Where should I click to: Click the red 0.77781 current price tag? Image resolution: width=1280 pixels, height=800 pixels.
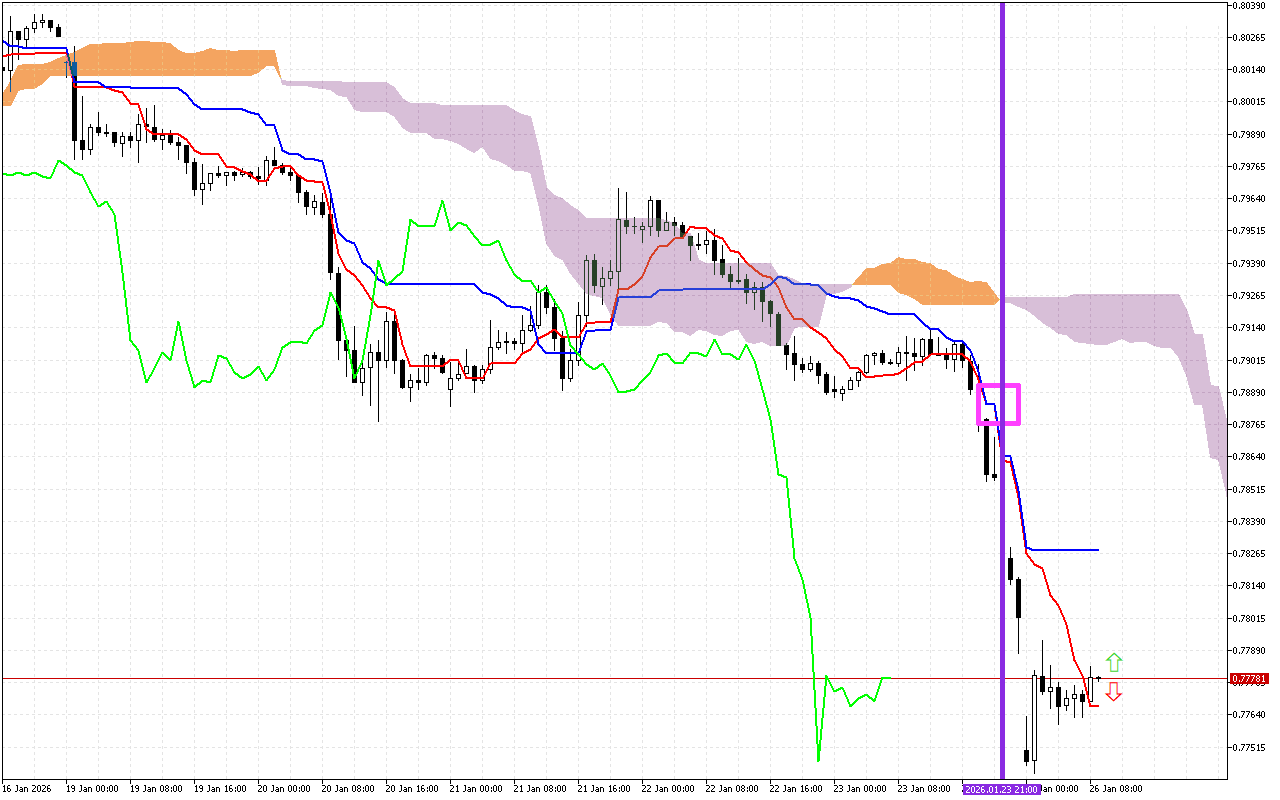pyautogui.click(x=1250, y=678)
